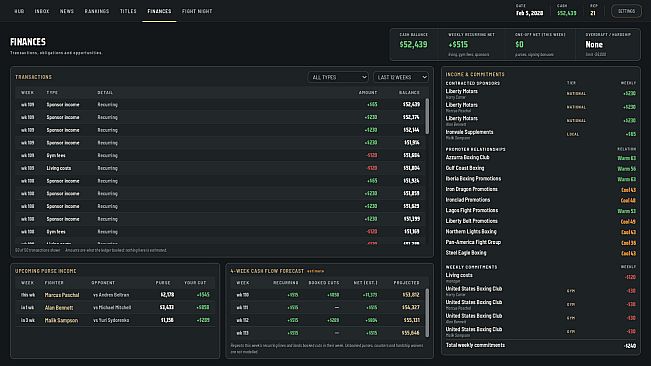Select transaction row with balance $52,439

[x=220, y=105]
